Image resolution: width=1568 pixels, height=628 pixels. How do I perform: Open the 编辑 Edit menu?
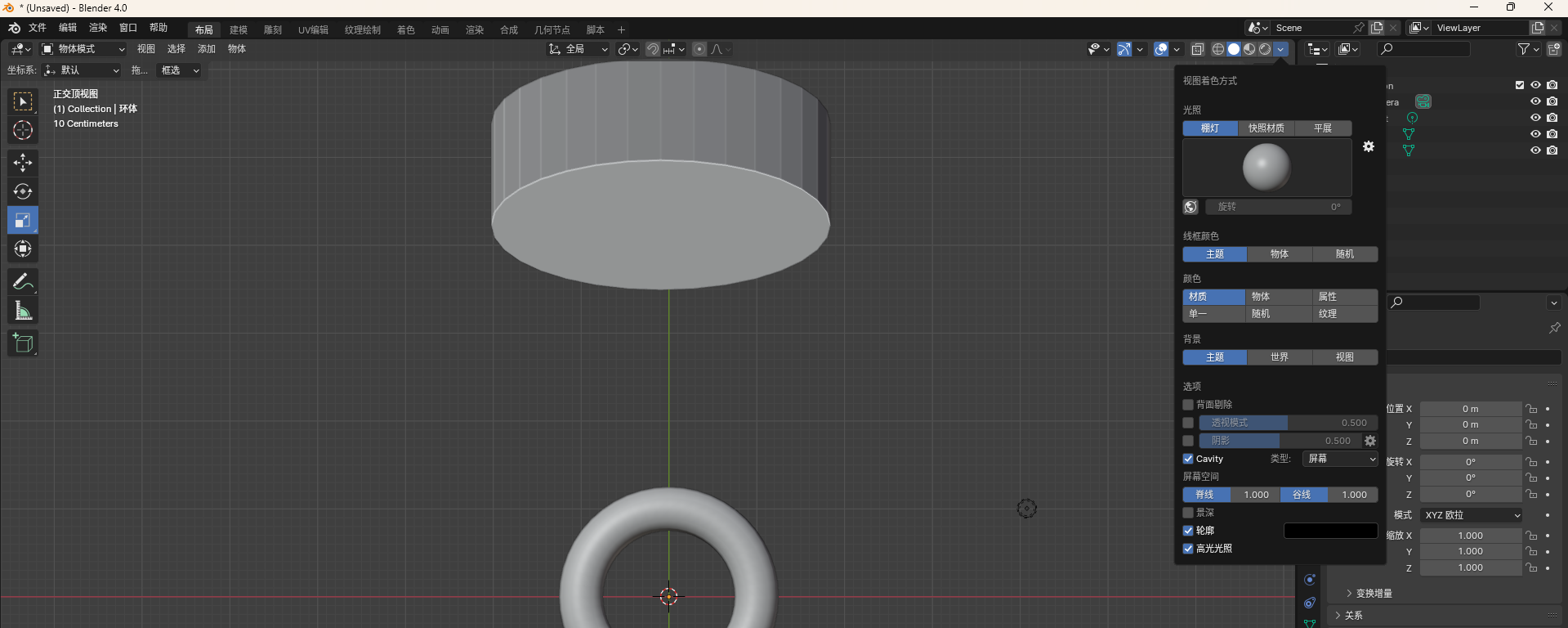point(68,28)
